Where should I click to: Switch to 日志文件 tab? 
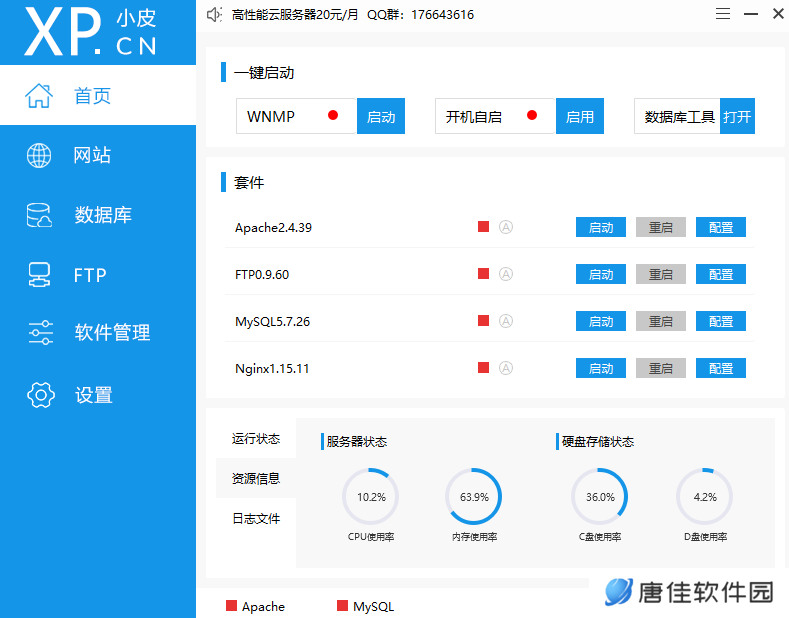pos(256,518)
